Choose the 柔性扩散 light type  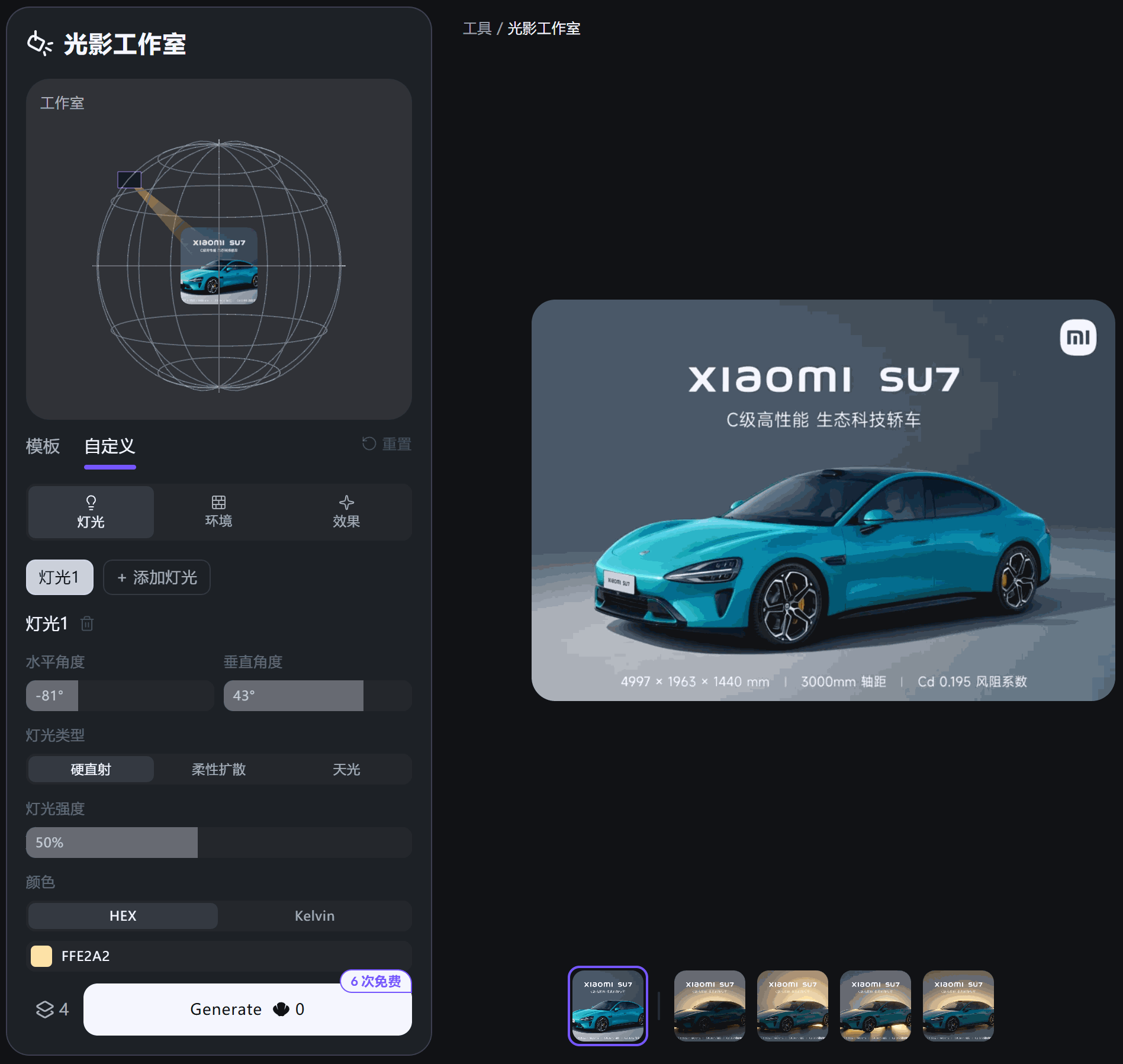click(x=219, y=769)
